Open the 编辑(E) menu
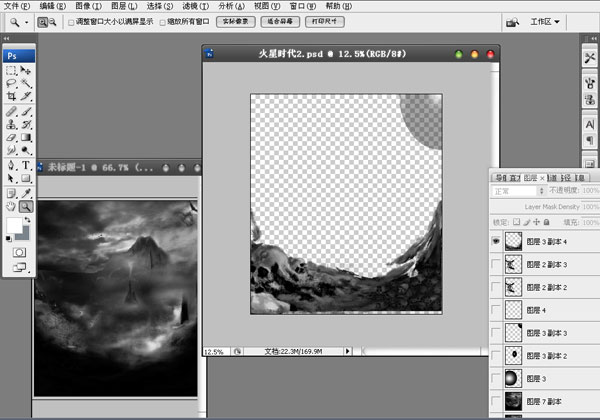Viewport: 600px width, 420px height. click(53, 6)
